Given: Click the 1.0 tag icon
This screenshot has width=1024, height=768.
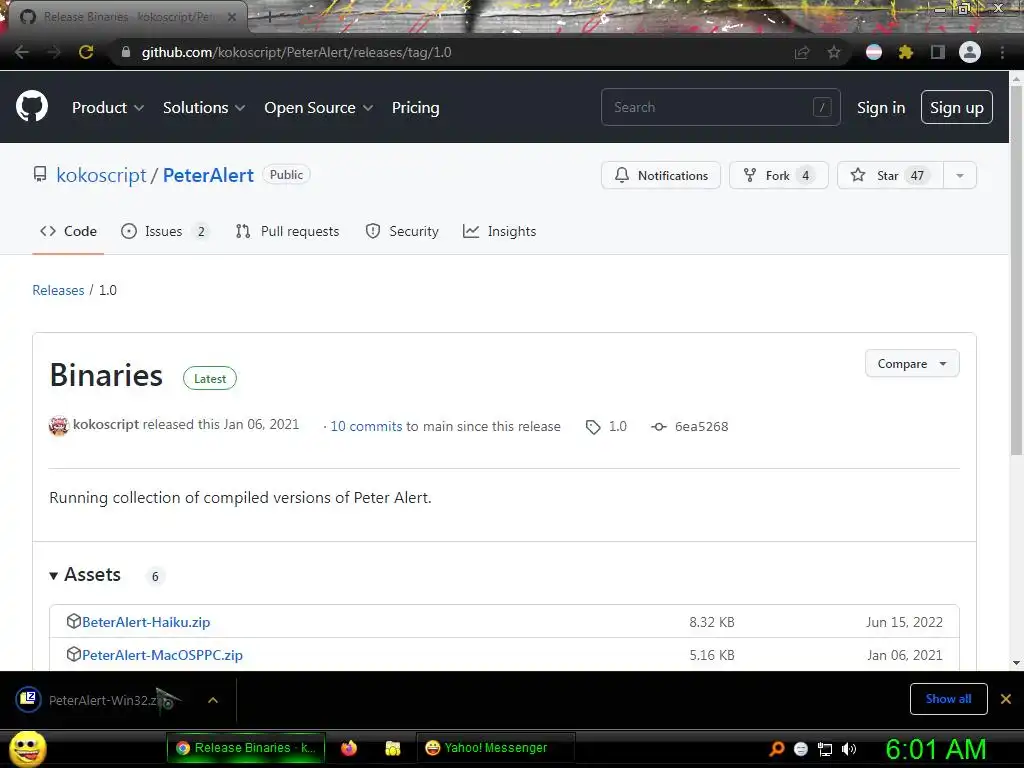Looking at the screenshot, I should [x=593, y=427].
